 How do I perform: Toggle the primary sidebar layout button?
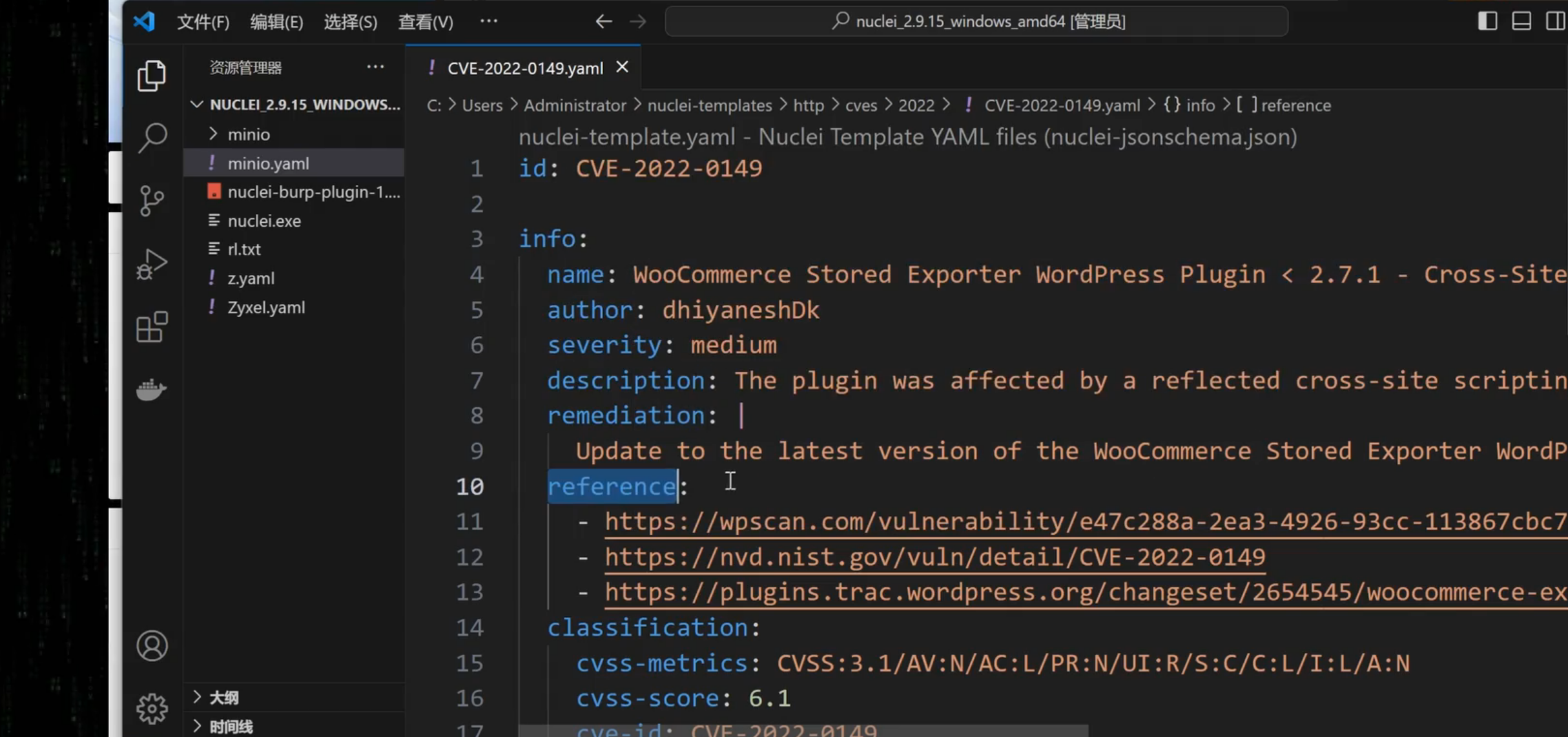(1487, 21)
